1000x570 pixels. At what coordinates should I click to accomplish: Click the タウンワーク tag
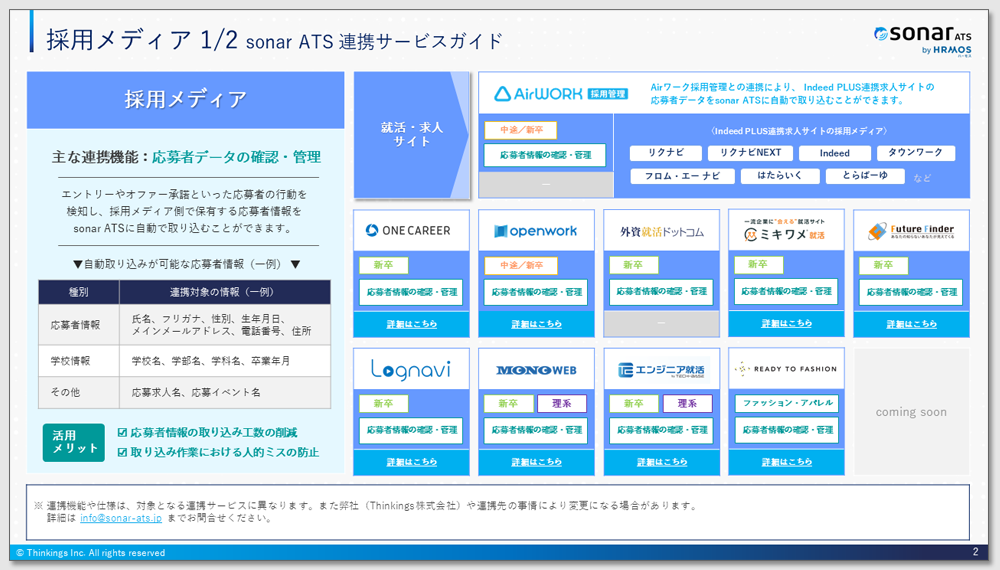[915, 153]
